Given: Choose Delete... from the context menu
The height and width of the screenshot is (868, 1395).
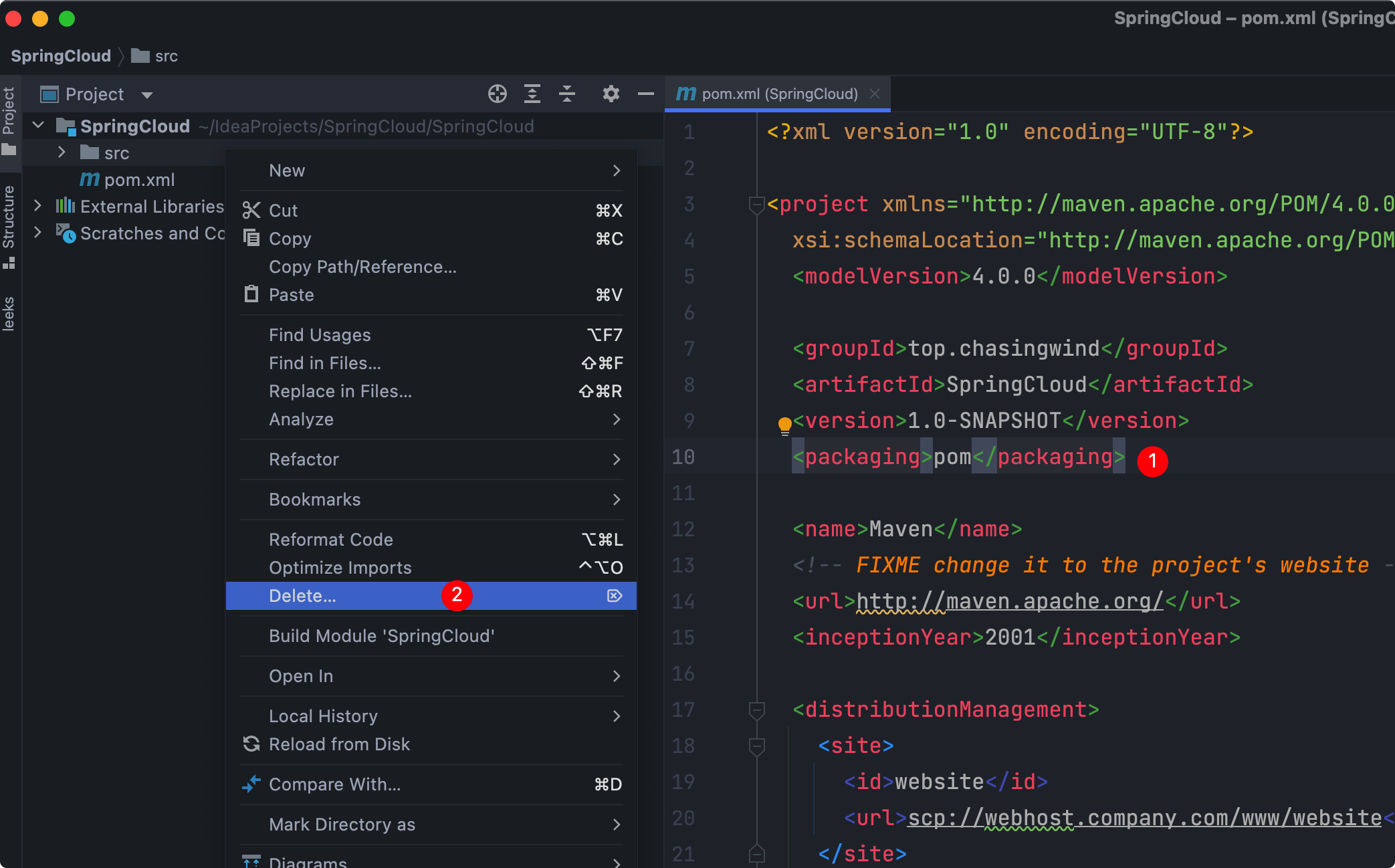Looking at the screenshot, I should coord(302,596).
